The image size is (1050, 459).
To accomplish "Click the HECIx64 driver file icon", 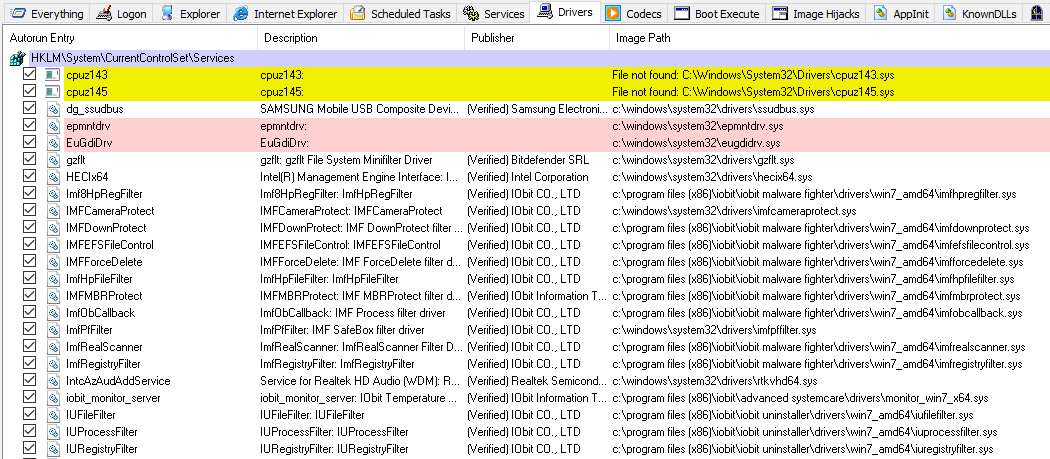I will [x=53, y=177].
